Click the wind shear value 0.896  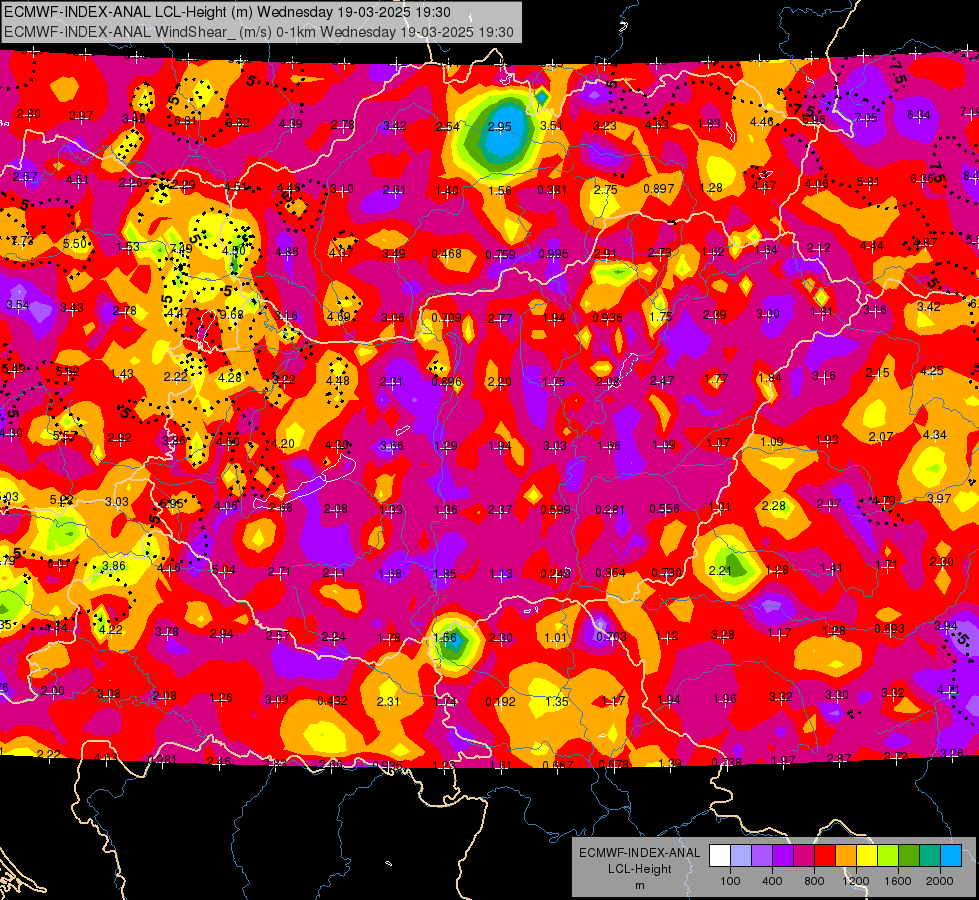click(446, 382)
